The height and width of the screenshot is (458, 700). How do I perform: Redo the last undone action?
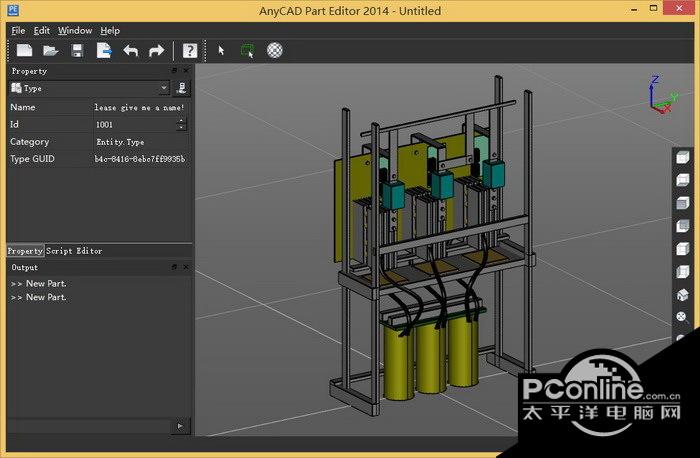(156, 50)
